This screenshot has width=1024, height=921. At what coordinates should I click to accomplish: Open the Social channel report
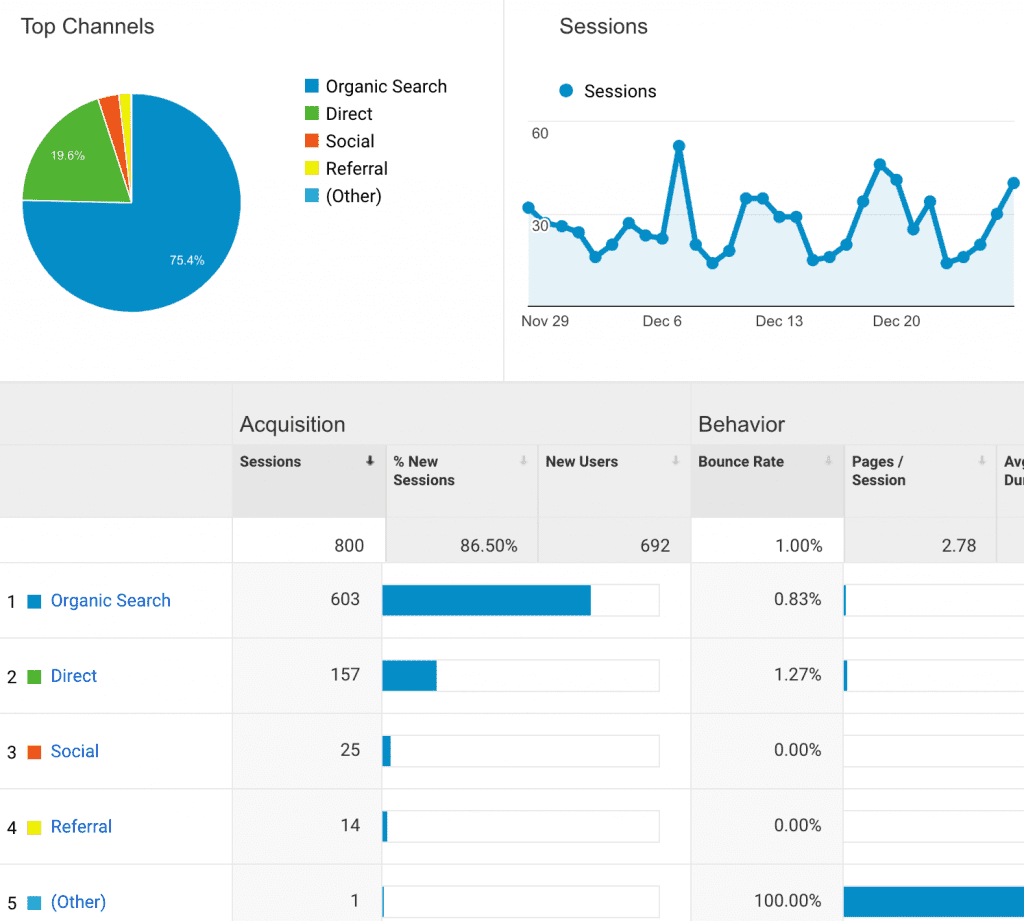74,751
